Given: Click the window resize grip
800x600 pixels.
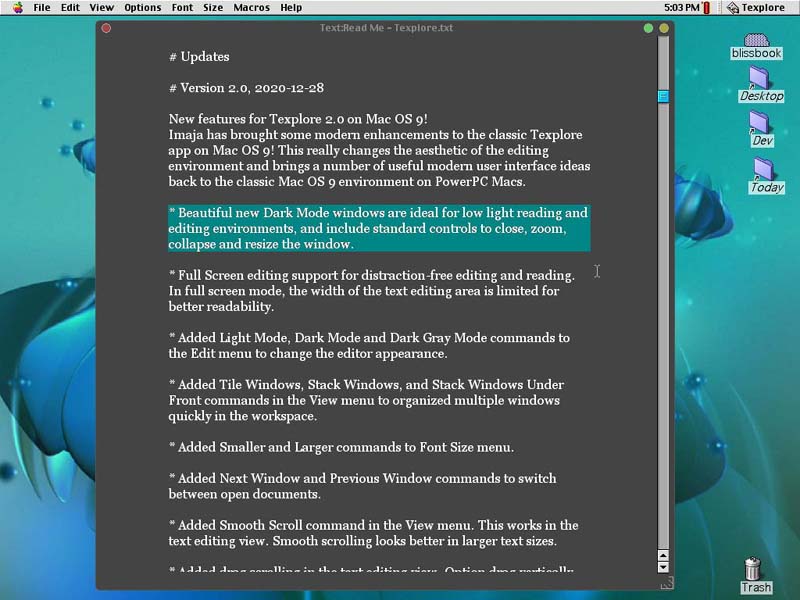Looking at the screenshot, I should [x=667, y=582].
